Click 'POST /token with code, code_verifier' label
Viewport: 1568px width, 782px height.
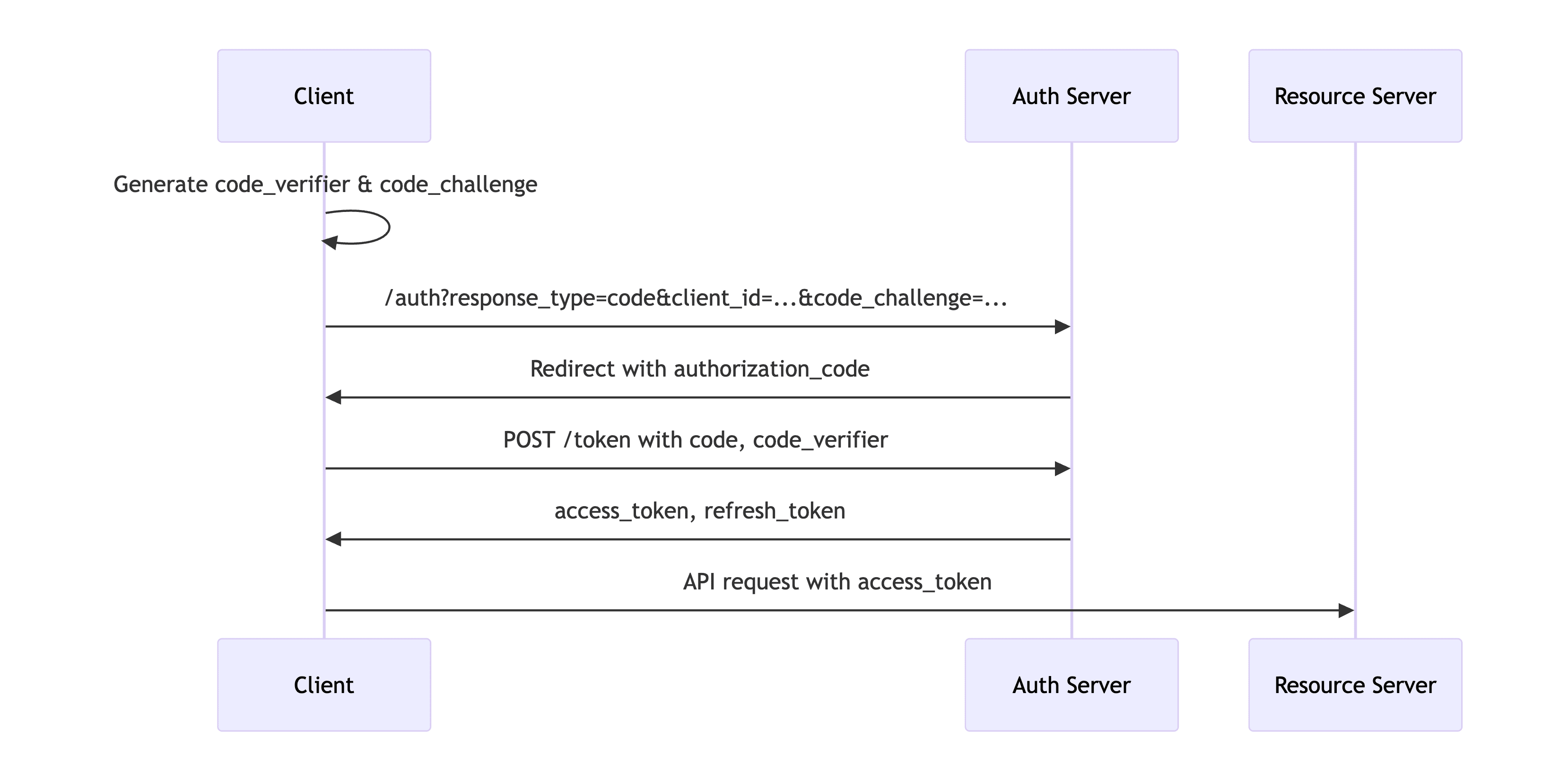tap(695, 439)
